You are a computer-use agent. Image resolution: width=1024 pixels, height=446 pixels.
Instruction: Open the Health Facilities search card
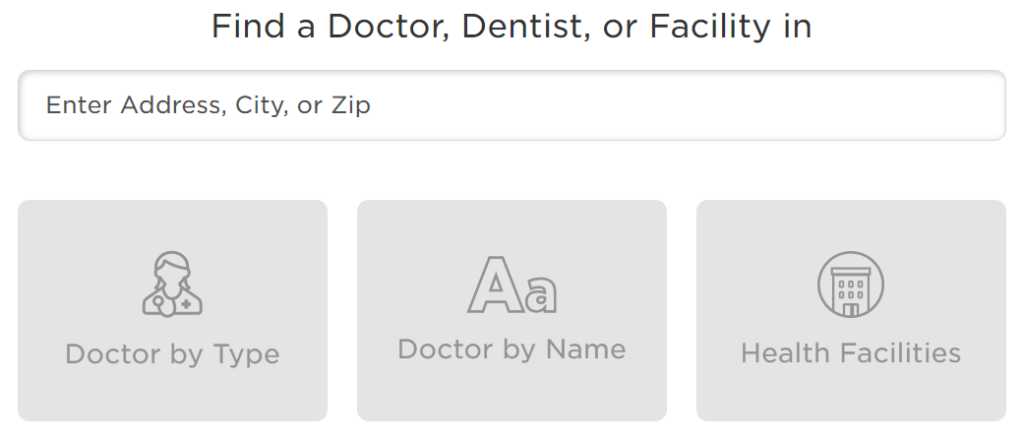(x=851, y=310)
